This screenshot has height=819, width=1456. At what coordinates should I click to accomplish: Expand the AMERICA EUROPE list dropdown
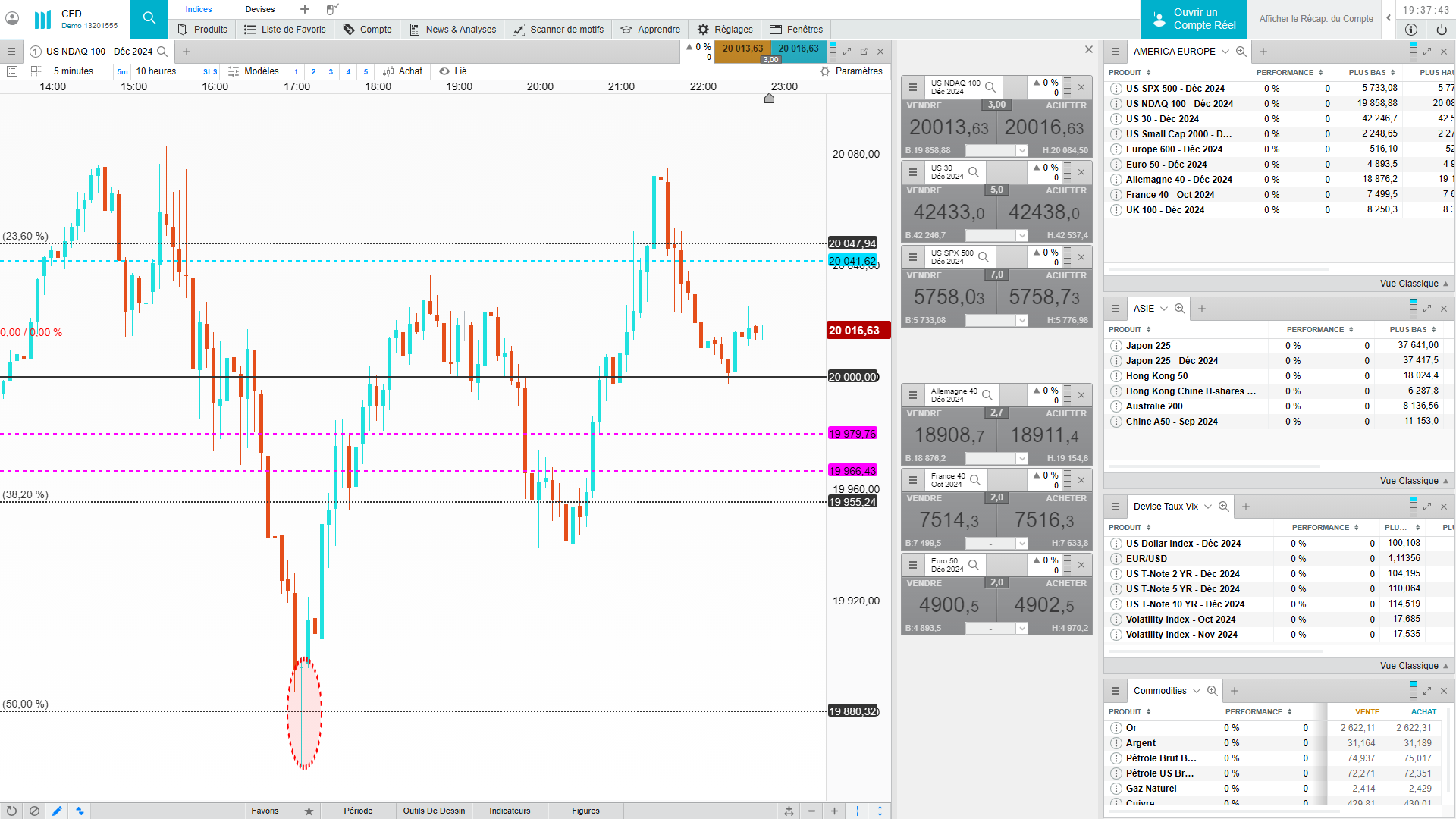pos(1224,52)
